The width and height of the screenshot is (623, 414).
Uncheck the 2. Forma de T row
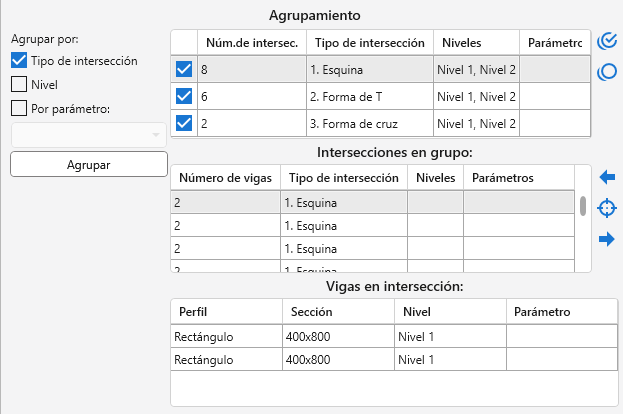pos(184,97)
